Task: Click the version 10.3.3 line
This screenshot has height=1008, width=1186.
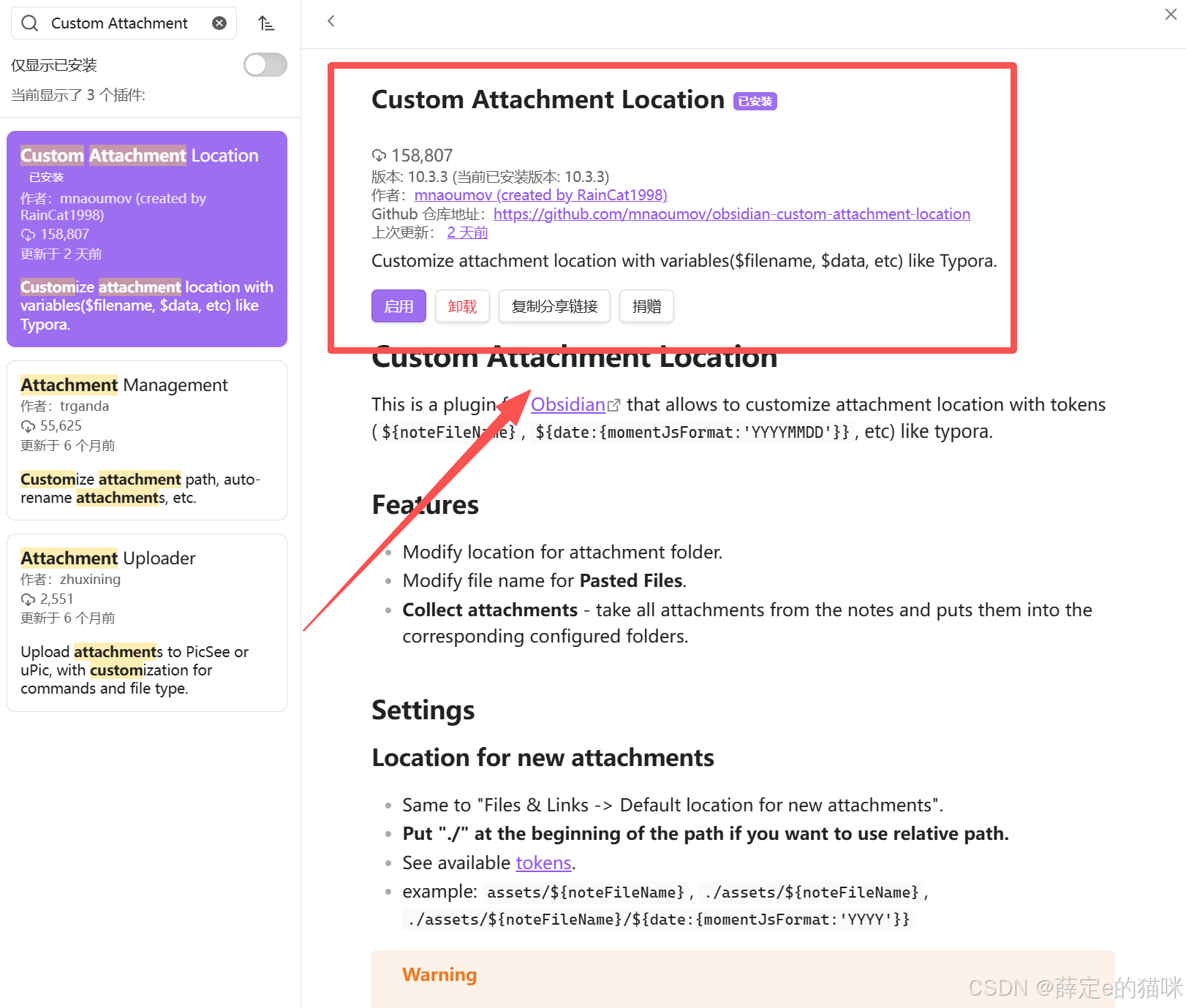Action: (x=490, y=177)
